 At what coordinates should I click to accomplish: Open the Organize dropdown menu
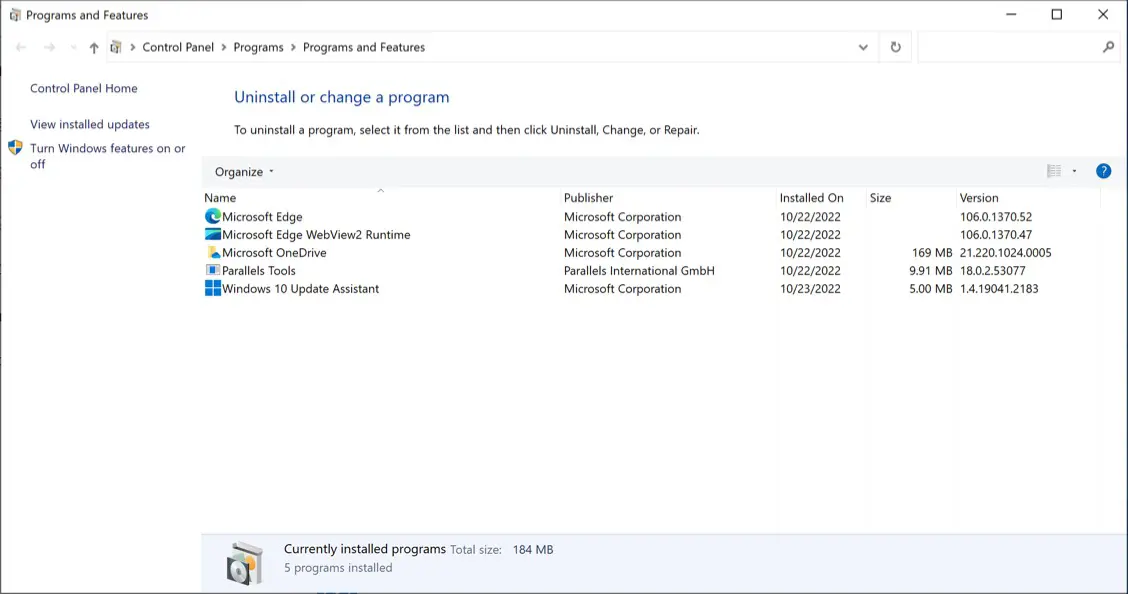242,171
